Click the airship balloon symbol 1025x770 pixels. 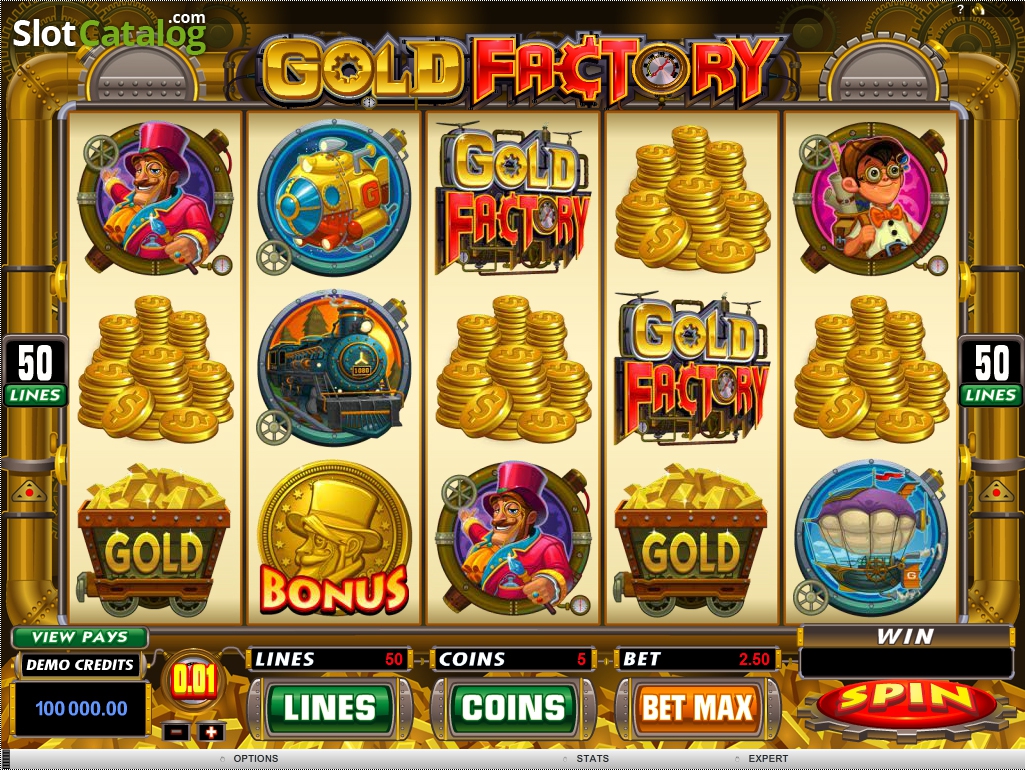pyautogui.click(x=871, y=537)
